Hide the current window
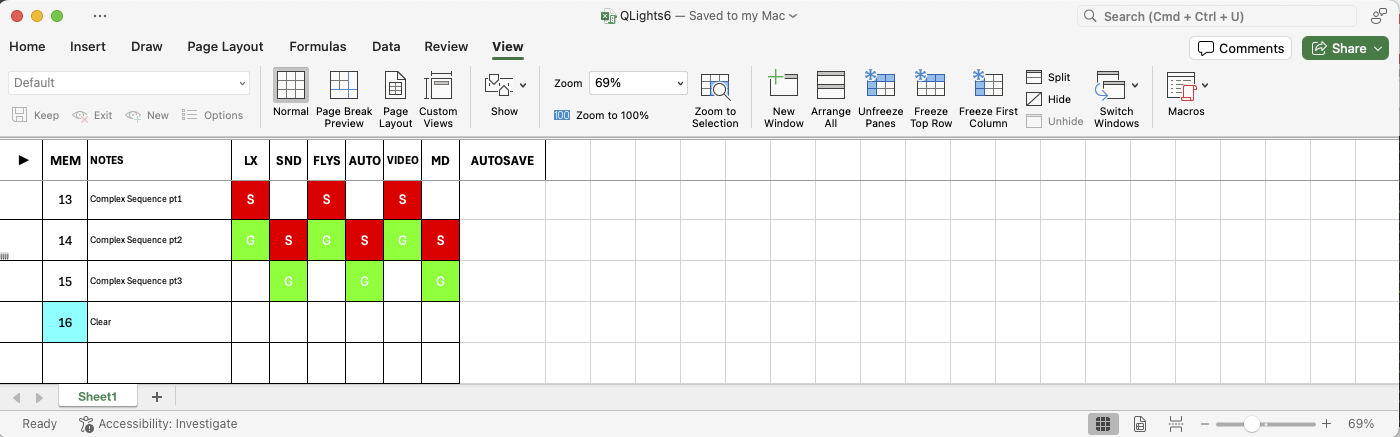The image size is (1400, 437). pos(1048,99)
